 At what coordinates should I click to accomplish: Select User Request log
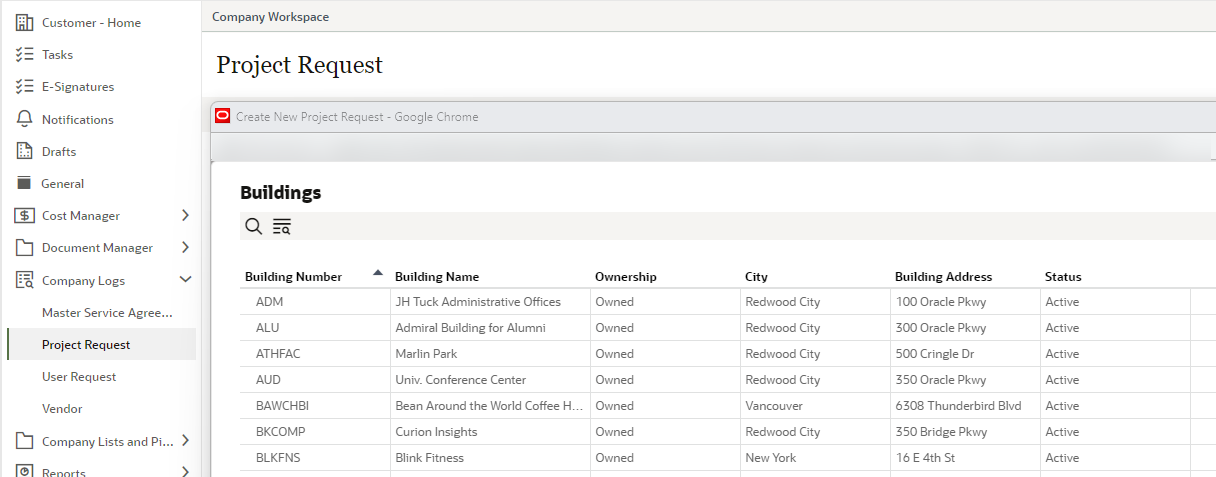(x=79, y=376)
